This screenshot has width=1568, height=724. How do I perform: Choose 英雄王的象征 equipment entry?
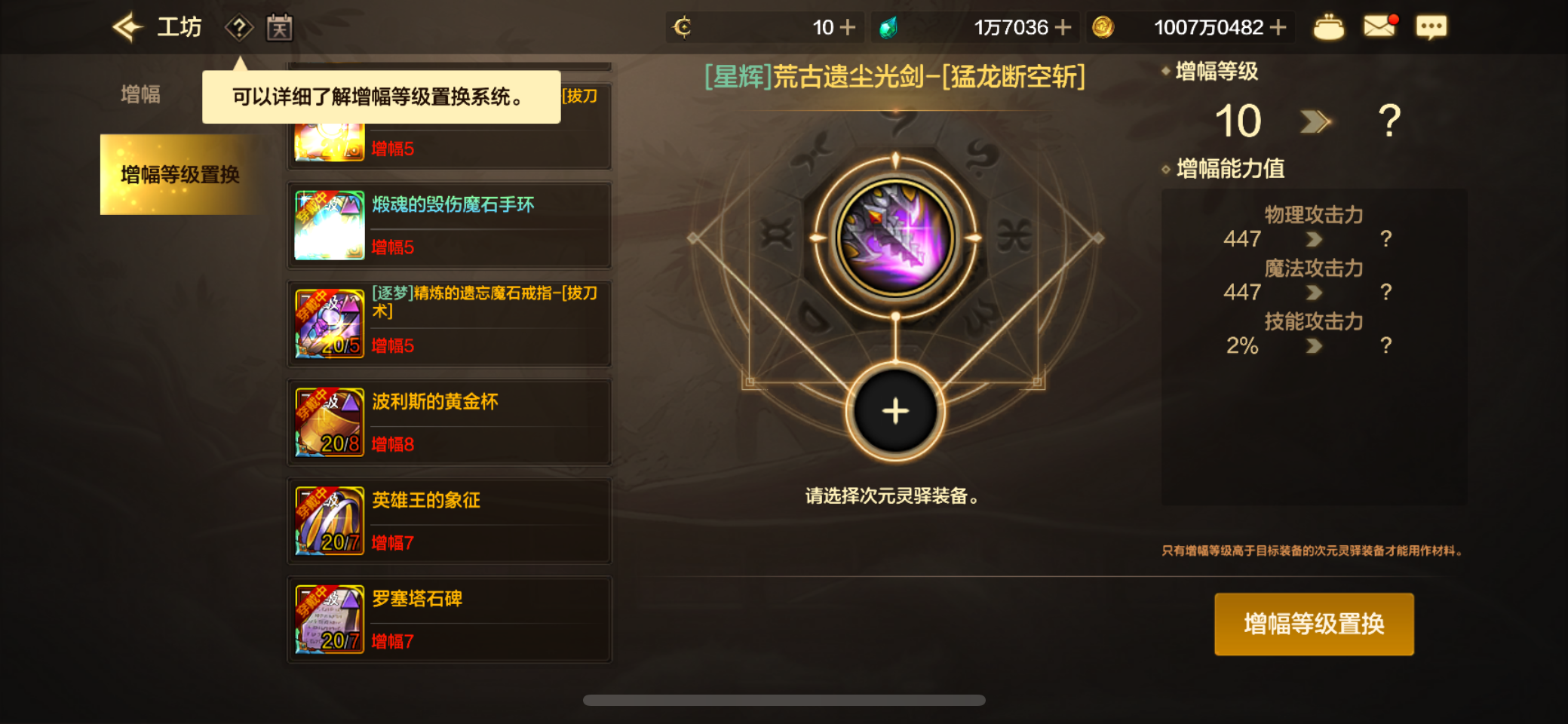[x=450, y=521]
